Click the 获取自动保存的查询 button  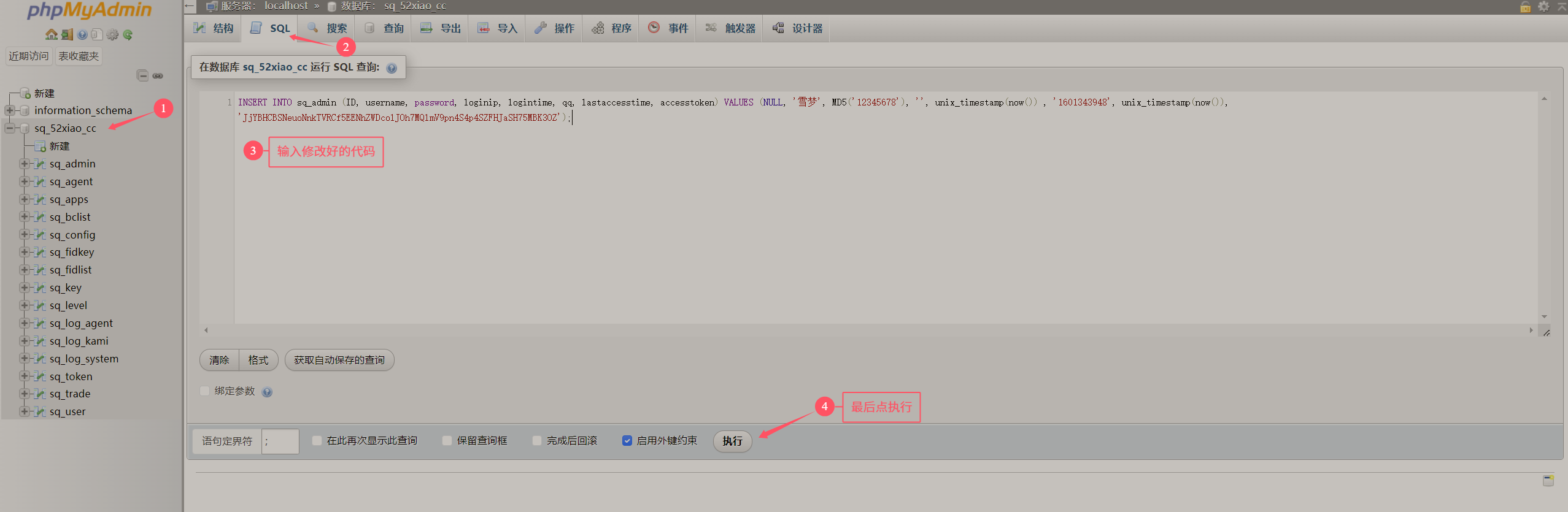coord(339,360)
